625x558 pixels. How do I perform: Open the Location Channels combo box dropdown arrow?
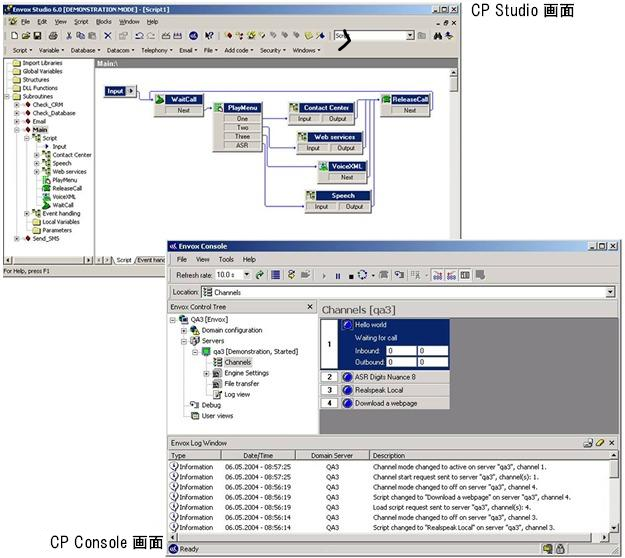tap(610, 292)
